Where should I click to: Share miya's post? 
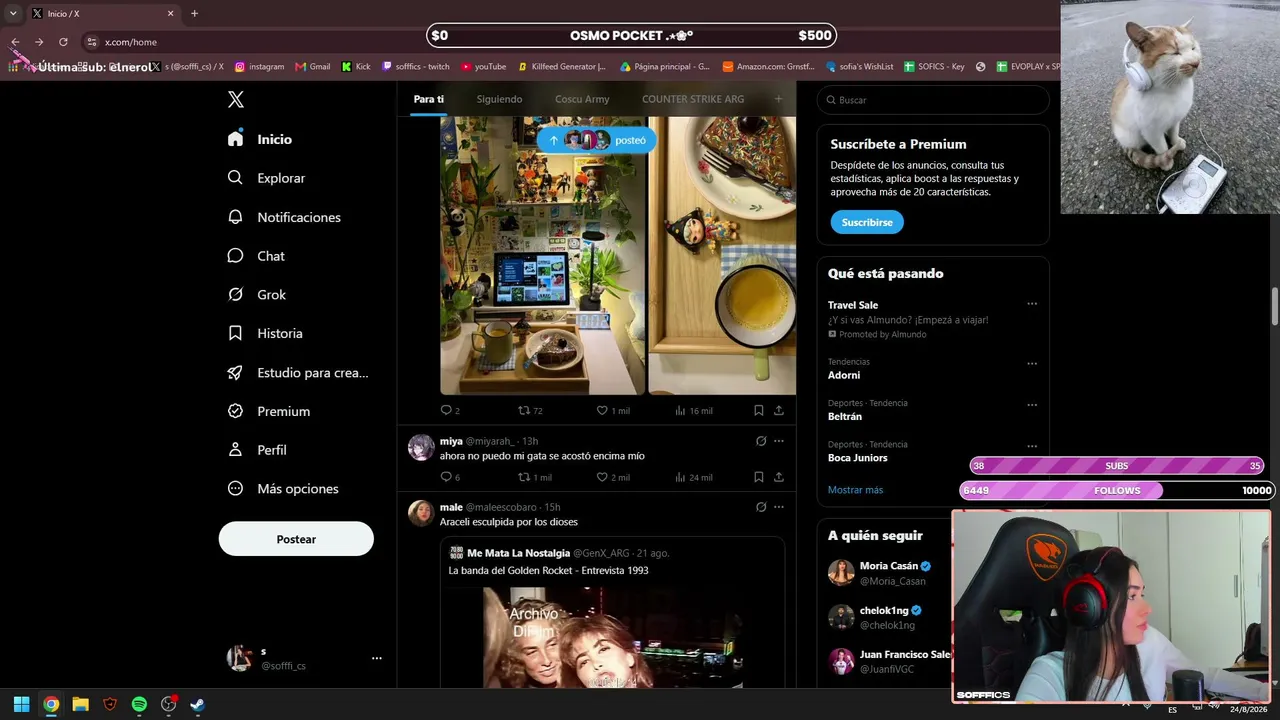(x=779, y=477)
